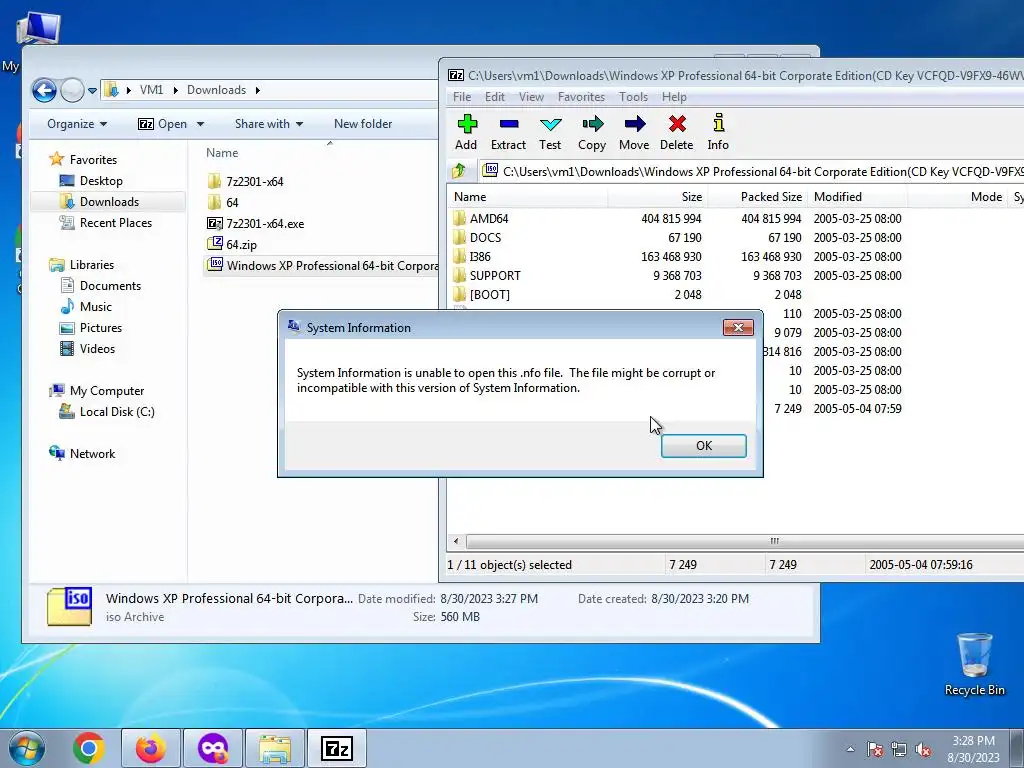This screenshot has height=768, width=1024.
Task: Click VM1 in the Explorer breadcrumb
Action: pos(152,89)
